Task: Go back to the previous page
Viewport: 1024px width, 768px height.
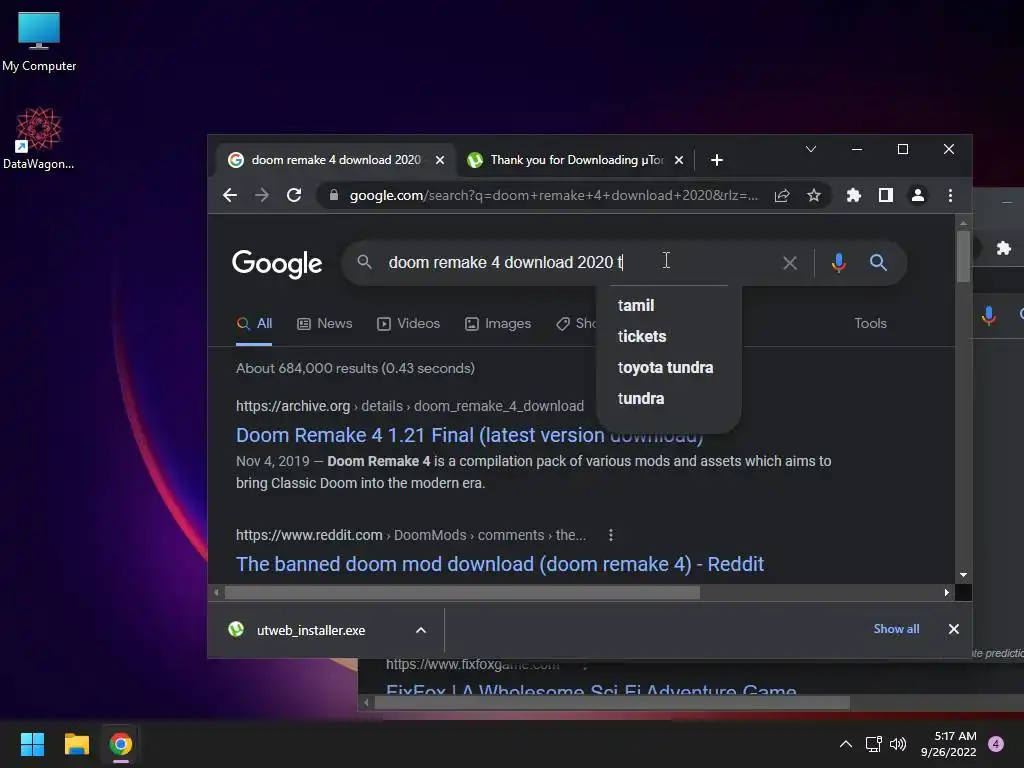Action: tap(230, 195)
